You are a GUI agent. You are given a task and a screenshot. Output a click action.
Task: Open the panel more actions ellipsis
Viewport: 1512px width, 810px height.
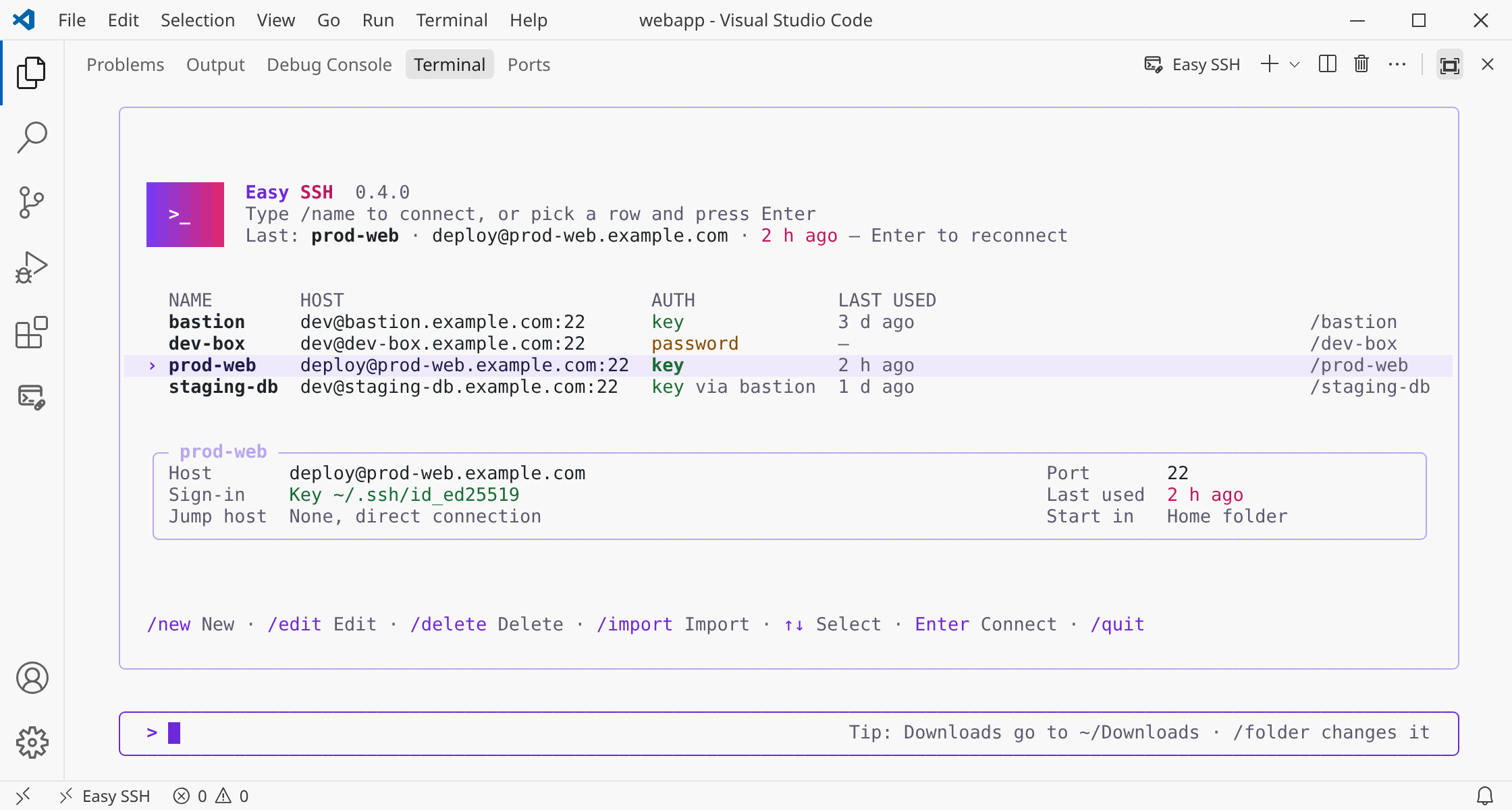[1397, 64]
